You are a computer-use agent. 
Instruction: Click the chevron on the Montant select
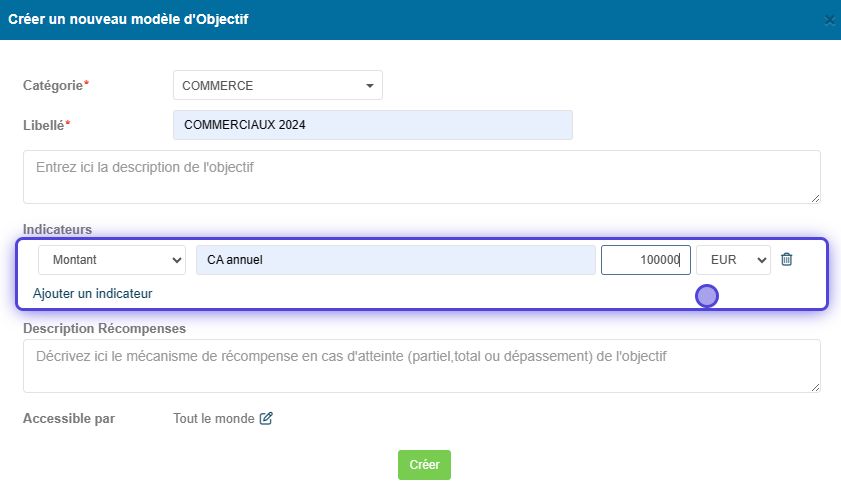click(176, 260)
